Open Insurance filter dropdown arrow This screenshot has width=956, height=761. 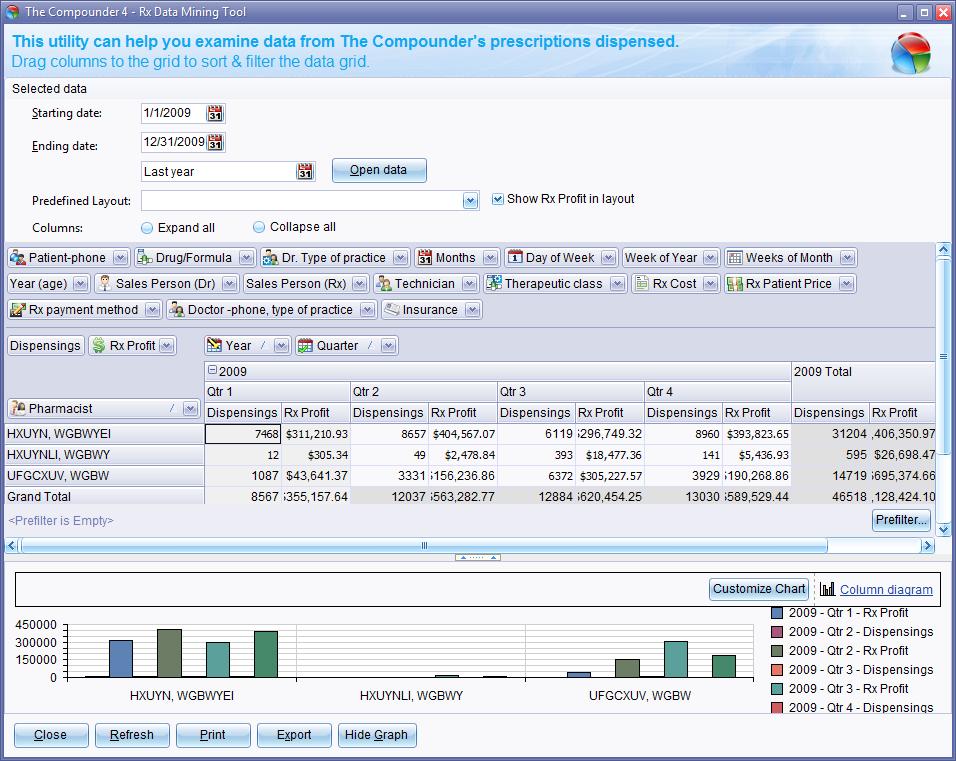473,310
